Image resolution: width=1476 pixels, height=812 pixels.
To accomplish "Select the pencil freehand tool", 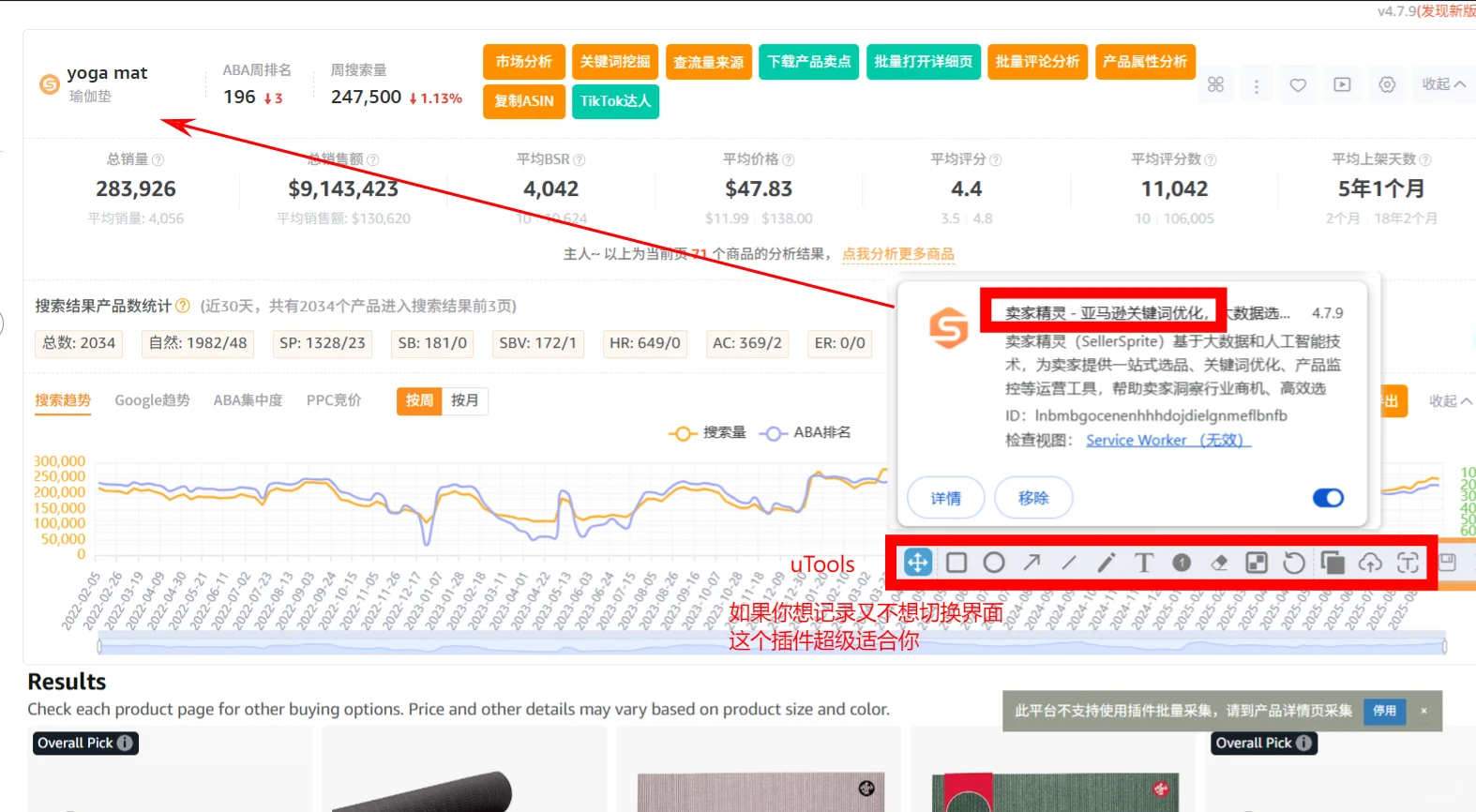I will (x=1107, y=563).
